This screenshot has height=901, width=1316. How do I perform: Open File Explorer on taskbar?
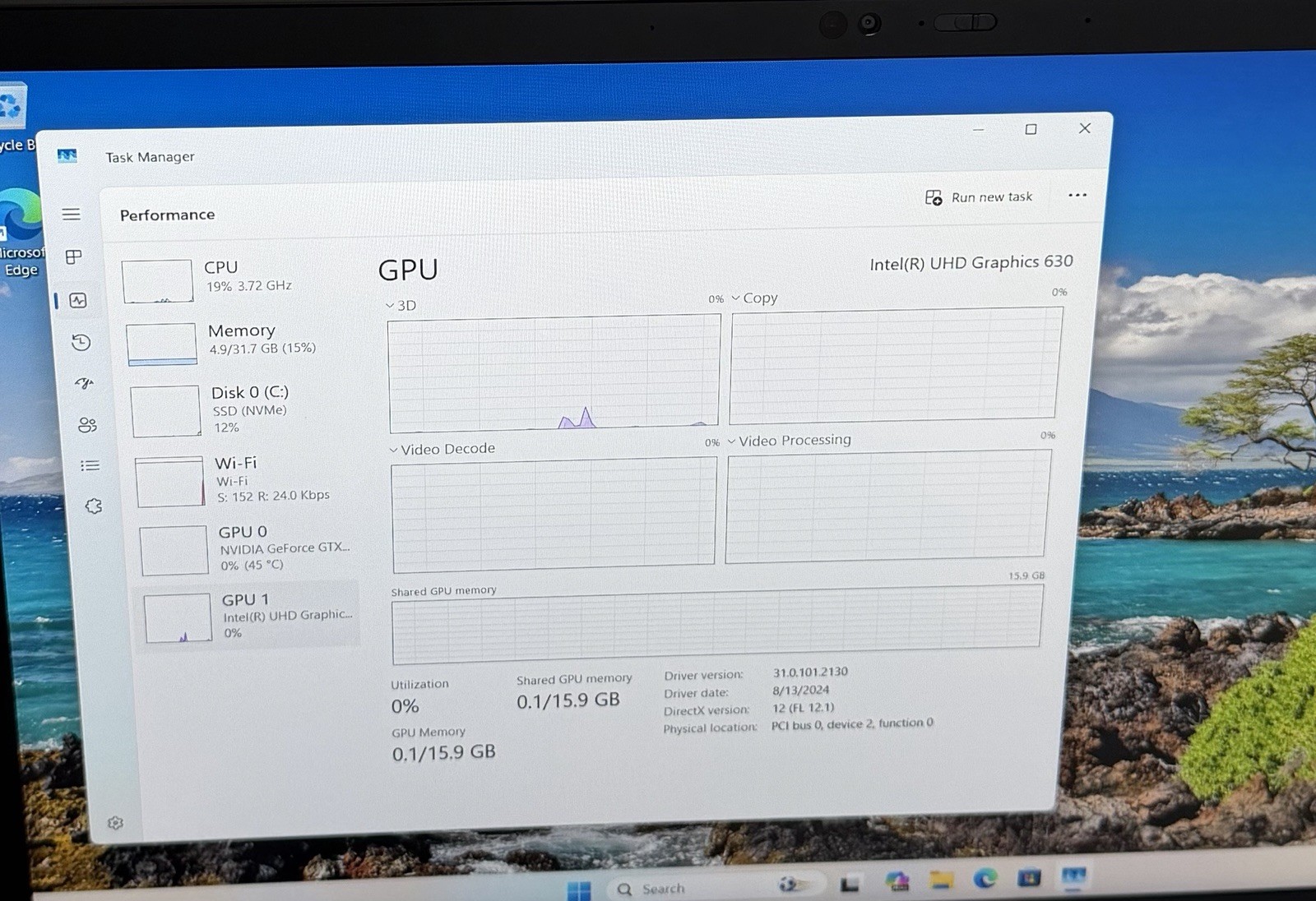pos(942,880)
